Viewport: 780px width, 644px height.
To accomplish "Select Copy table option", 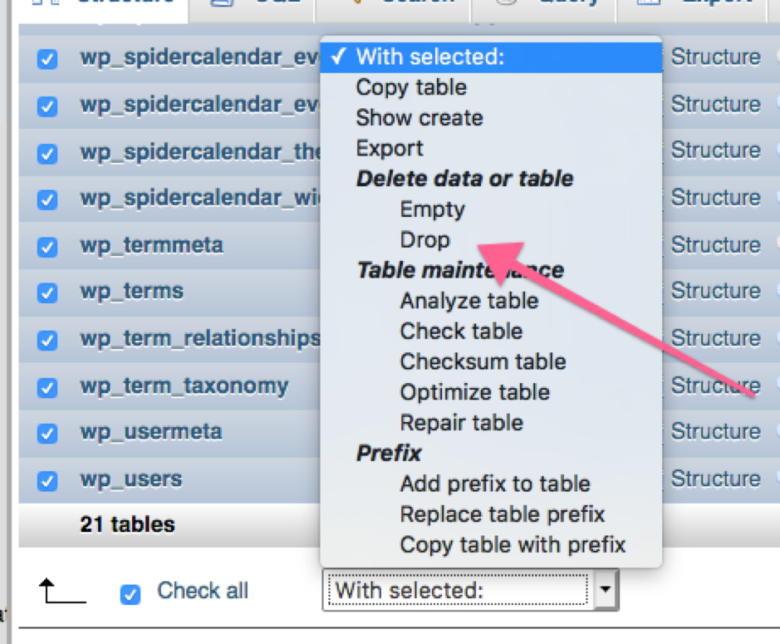I will 411,88.
